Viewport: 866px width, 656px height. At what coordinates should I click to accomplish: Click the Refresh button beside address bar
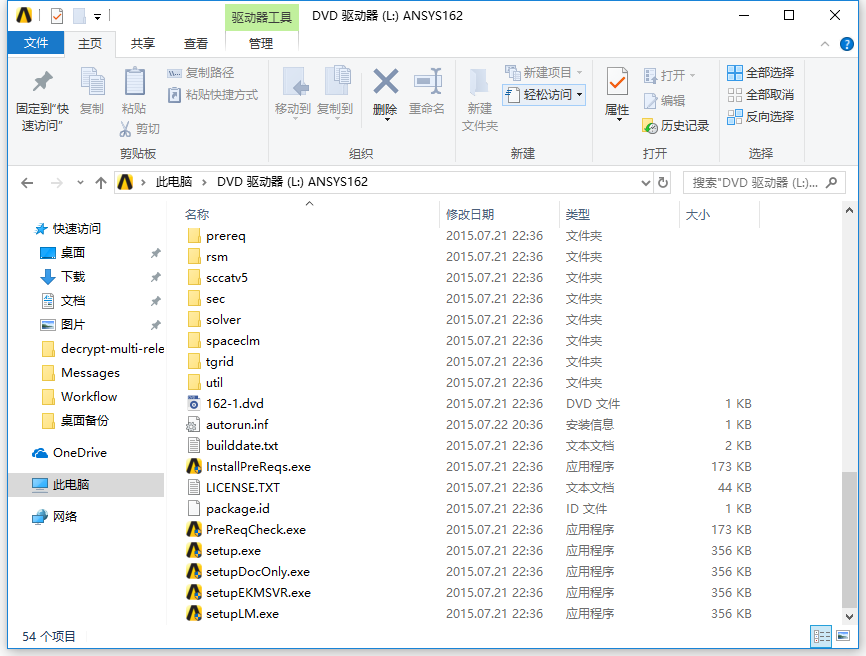pos(663,182)
